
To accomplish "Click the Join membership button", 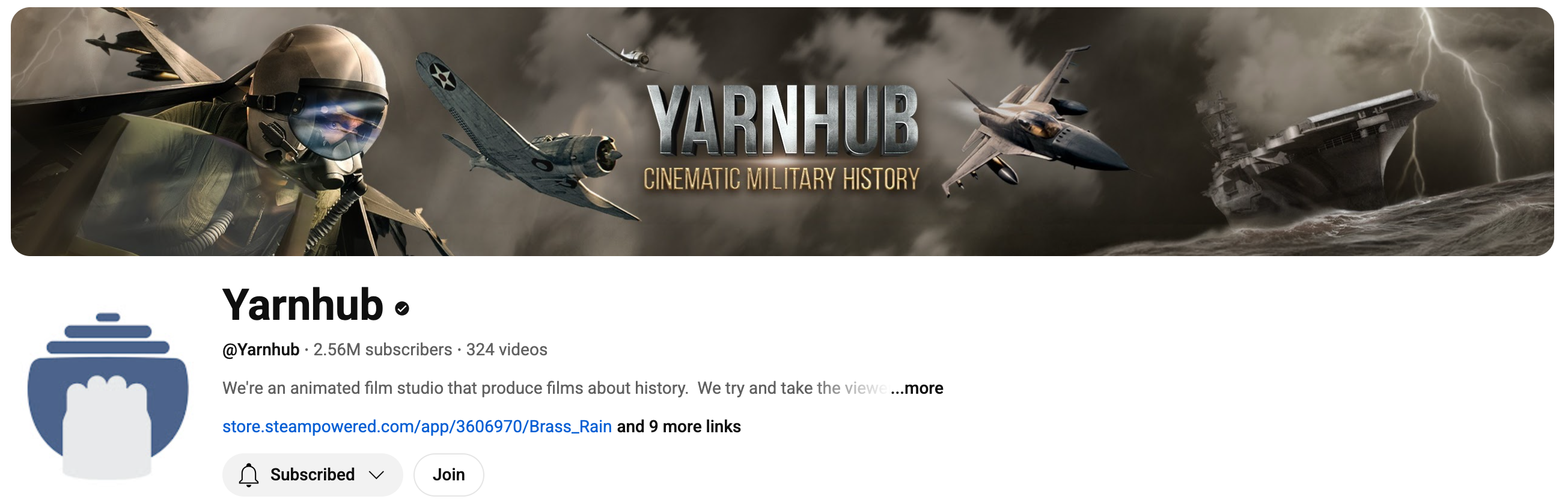I will [x=448, y=474].
